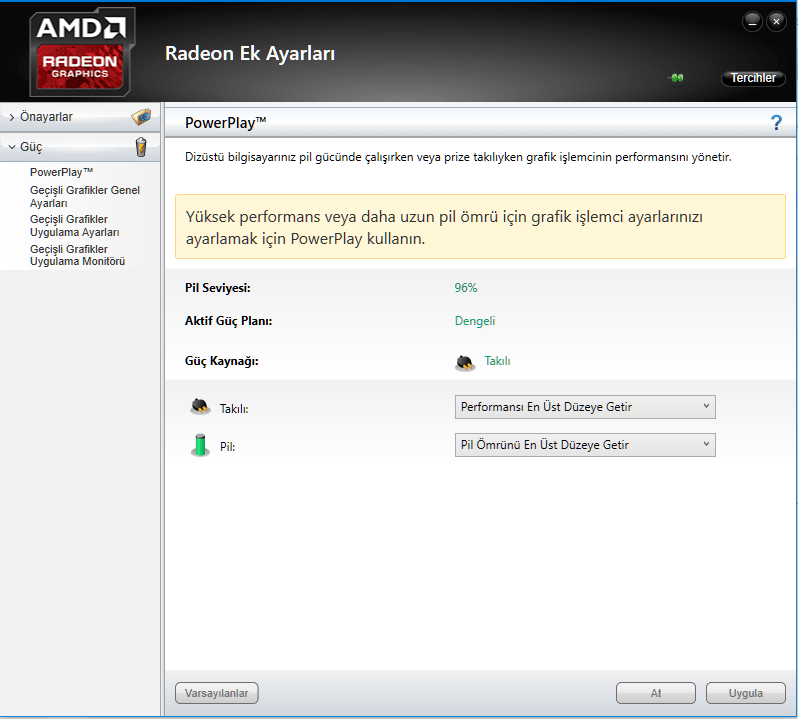Open the Takılı performance dropdown
The image size is (798, 719).
click(x=585, y=407)
